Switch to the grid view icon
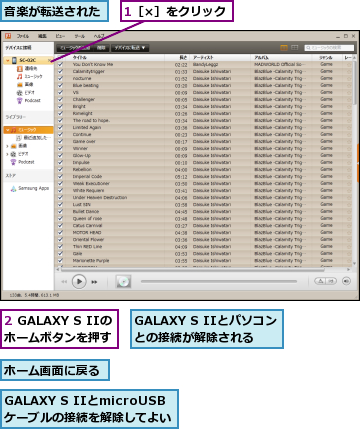The image size is (360, 429). pyautogui.click(x=295, y=48)
